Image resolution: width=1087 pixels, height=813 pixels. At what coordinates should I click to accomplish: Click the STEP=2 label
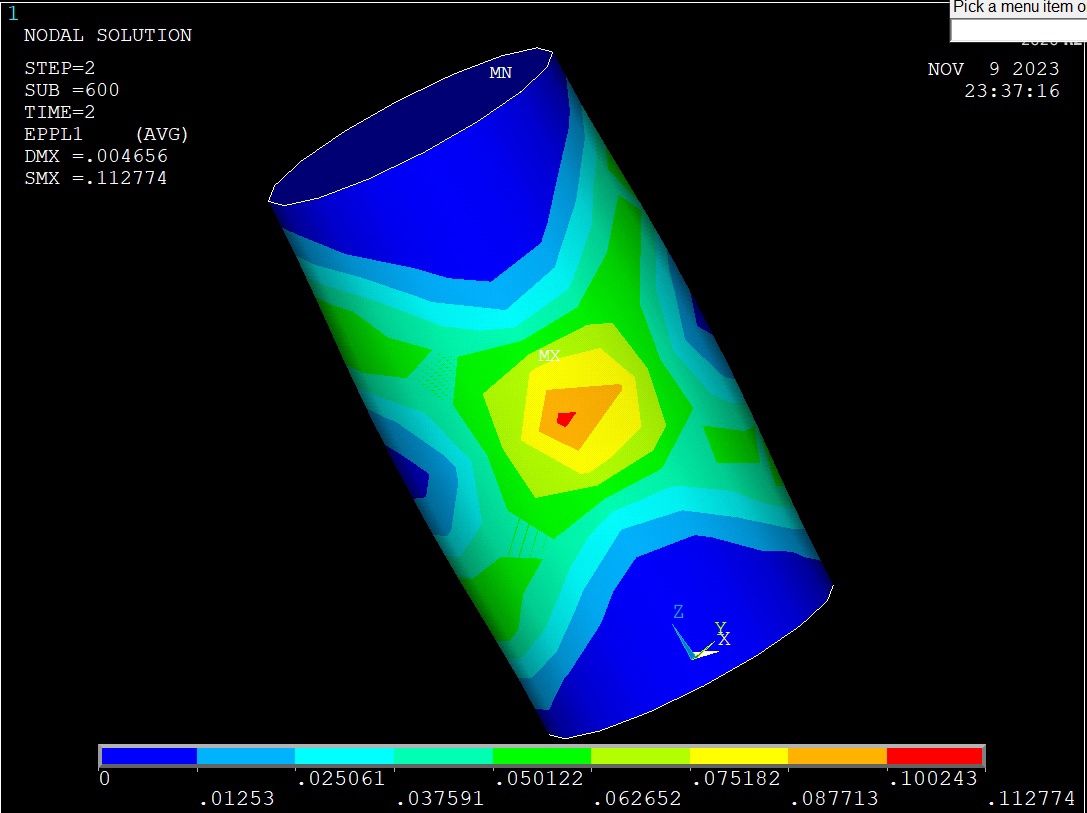[60, 69]
